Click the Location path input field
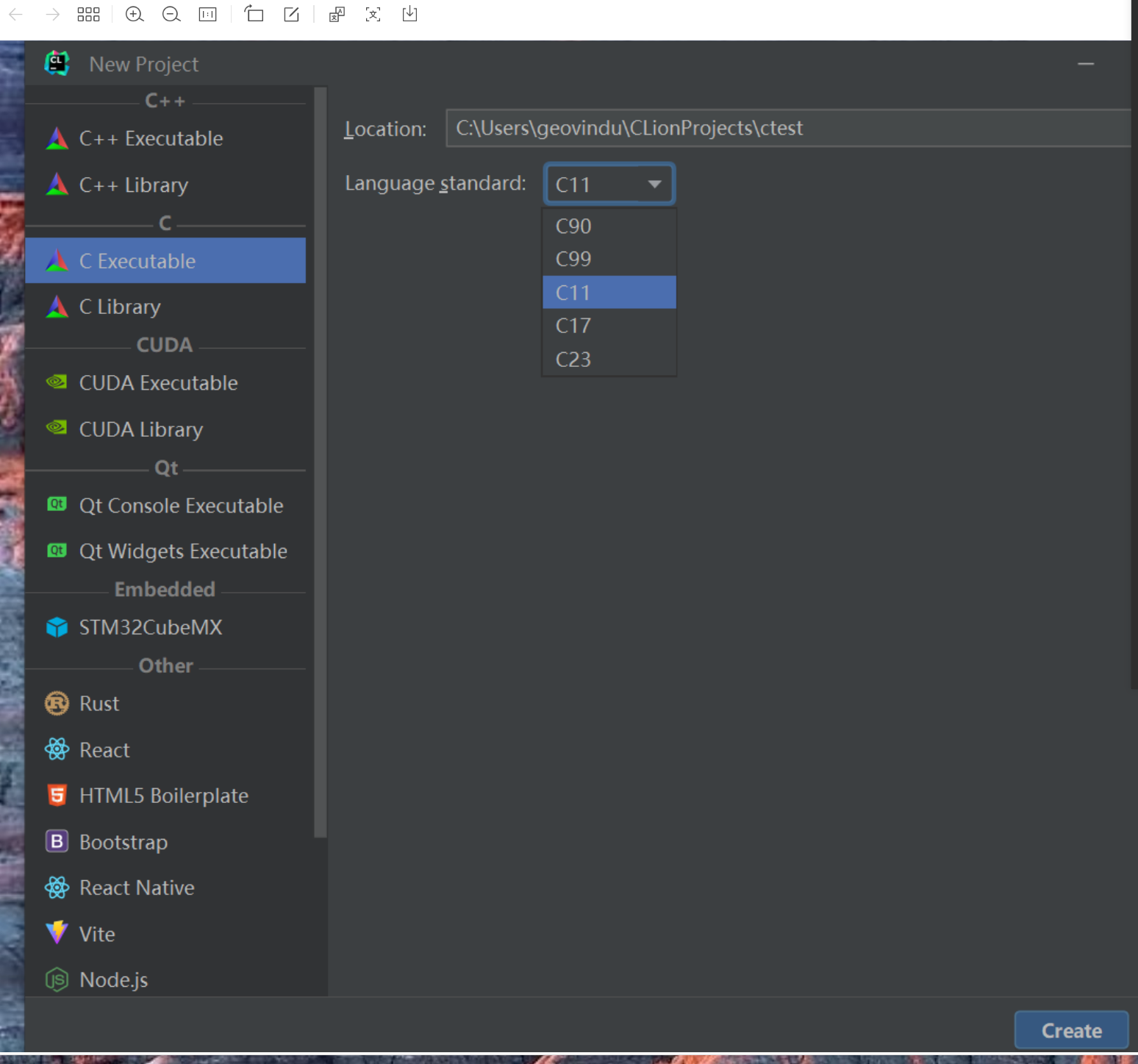1138x1064 pixels. [788, 128]
